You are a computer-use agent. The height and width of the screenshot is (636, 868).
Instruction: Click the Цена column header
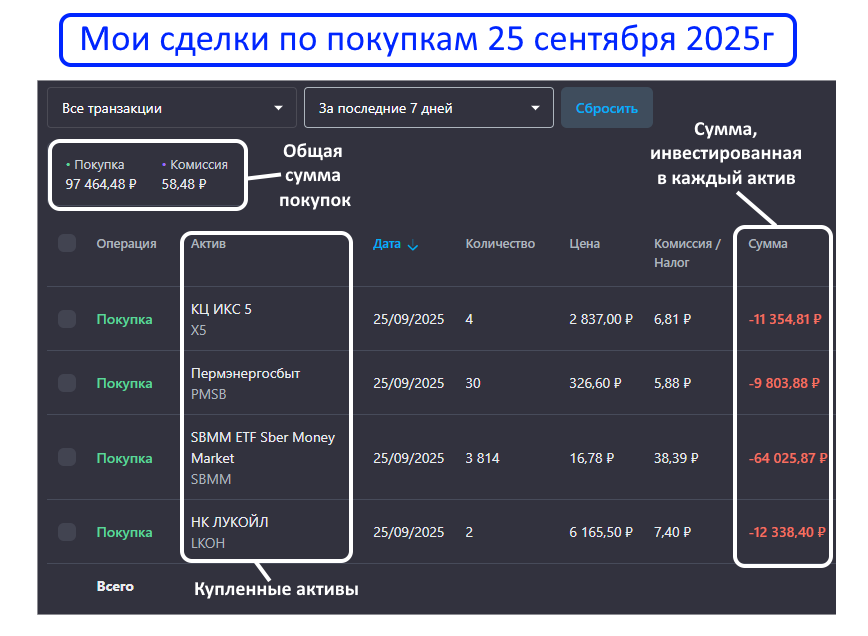click(x=584, y=244)
